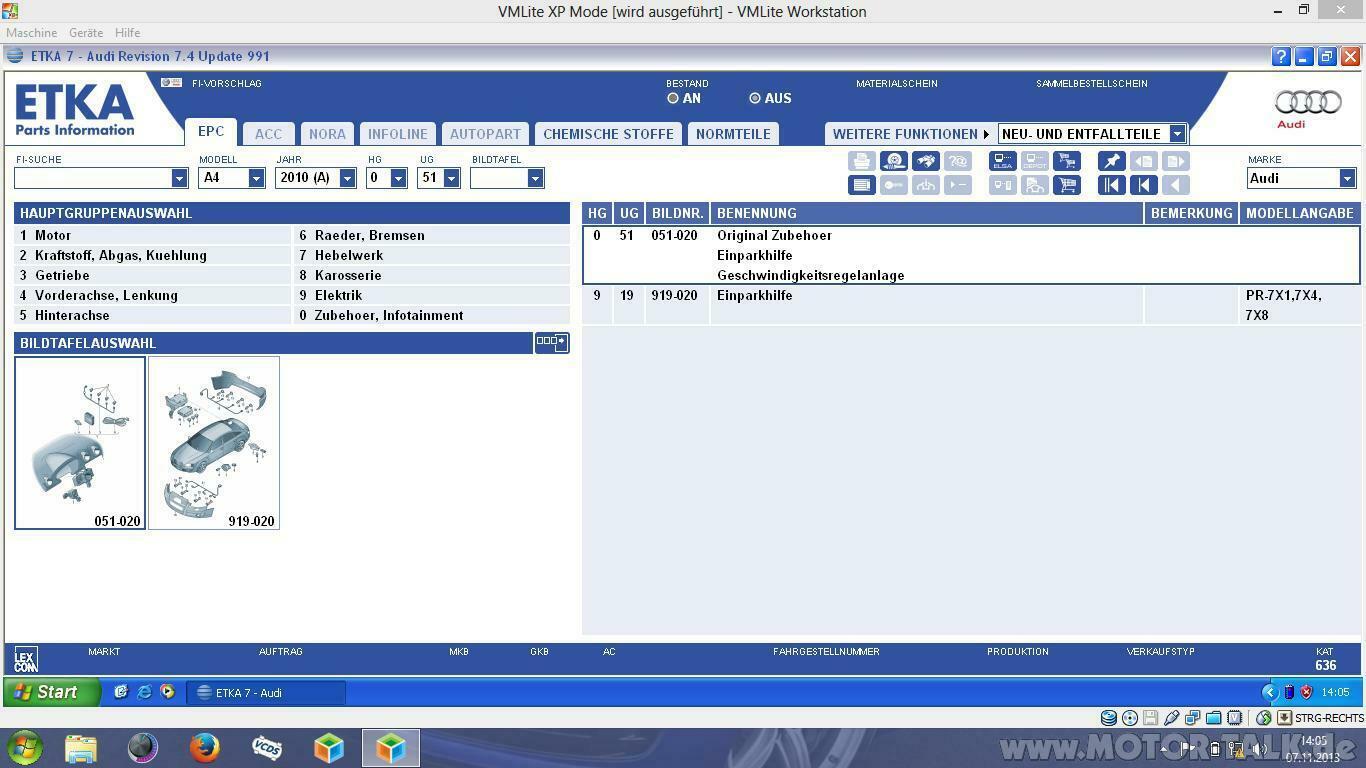Viewport: 1366px width, 768px height.
Task: Switch to the Chemische Stoffe tab
Action: click(x=608, y=134)
